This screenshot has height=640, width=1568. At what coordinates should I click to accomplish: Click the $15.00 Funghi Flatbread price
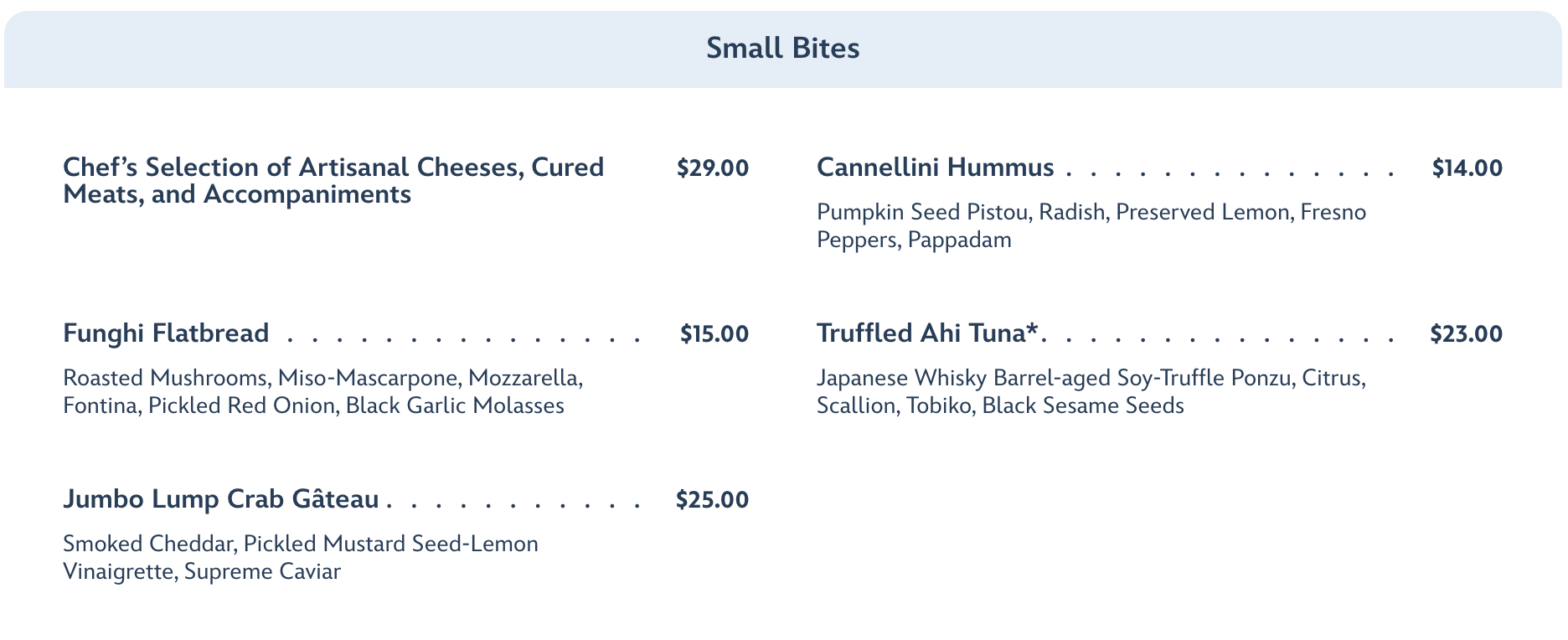coord(714,334)
